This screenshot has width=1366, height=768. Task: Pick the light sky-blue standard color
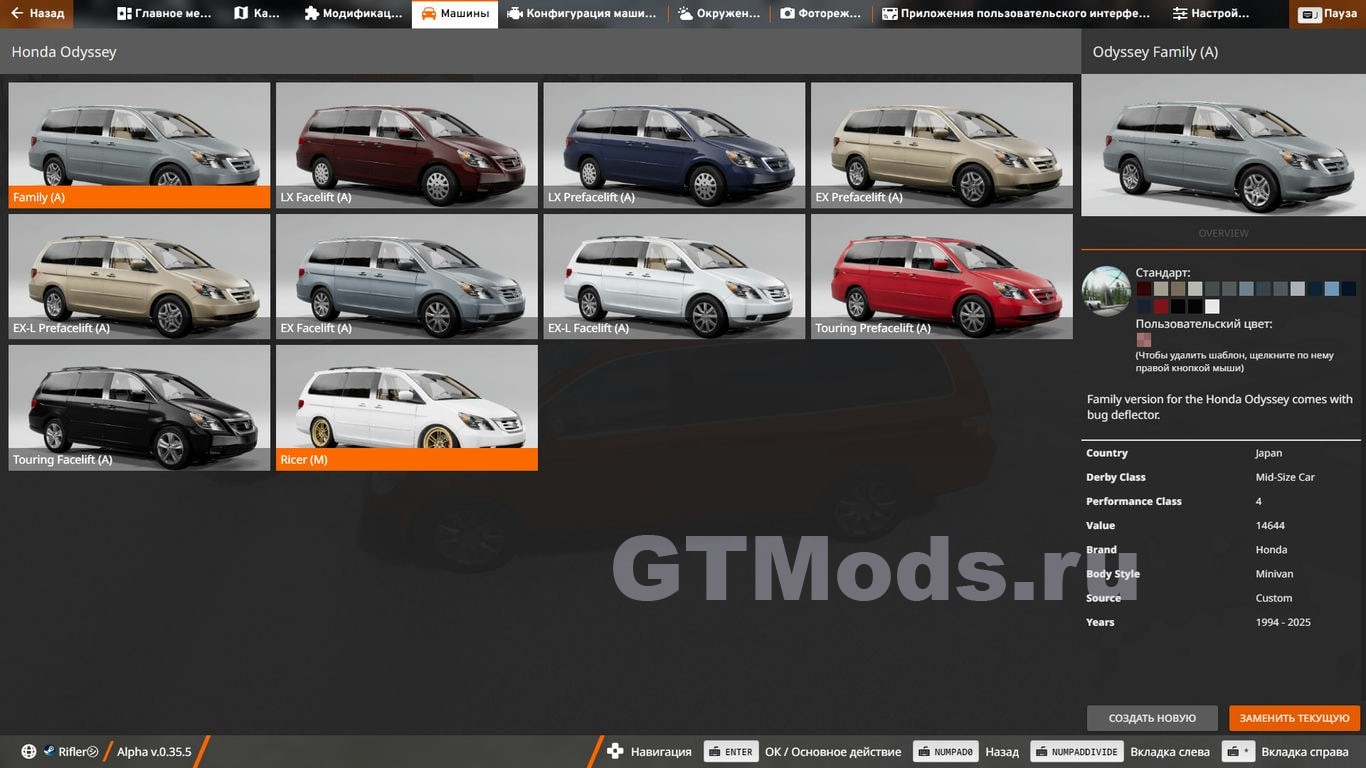tap(1331, 289)
